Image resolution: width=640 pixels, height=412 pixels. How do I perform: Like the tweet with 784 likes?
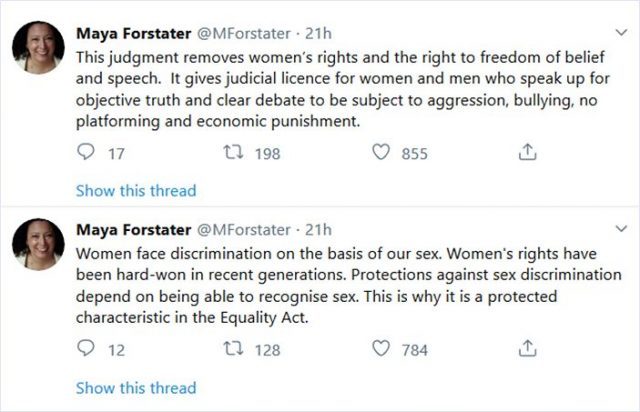coord(381,349)
